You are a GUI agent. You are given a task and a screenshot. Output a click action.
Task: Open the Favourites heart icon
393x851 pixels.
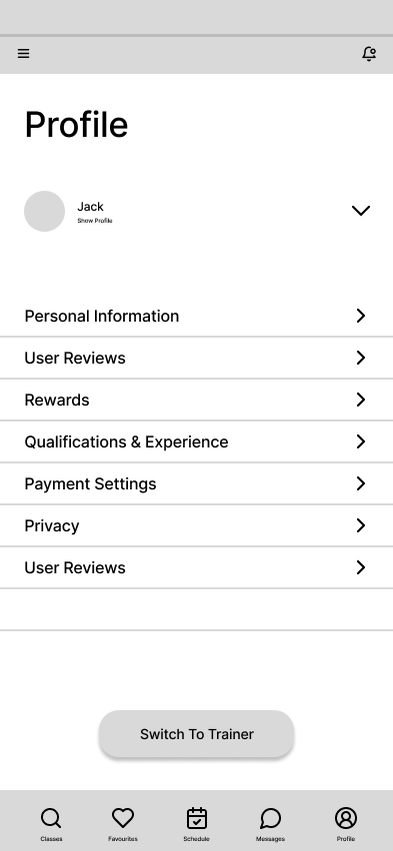123,818
